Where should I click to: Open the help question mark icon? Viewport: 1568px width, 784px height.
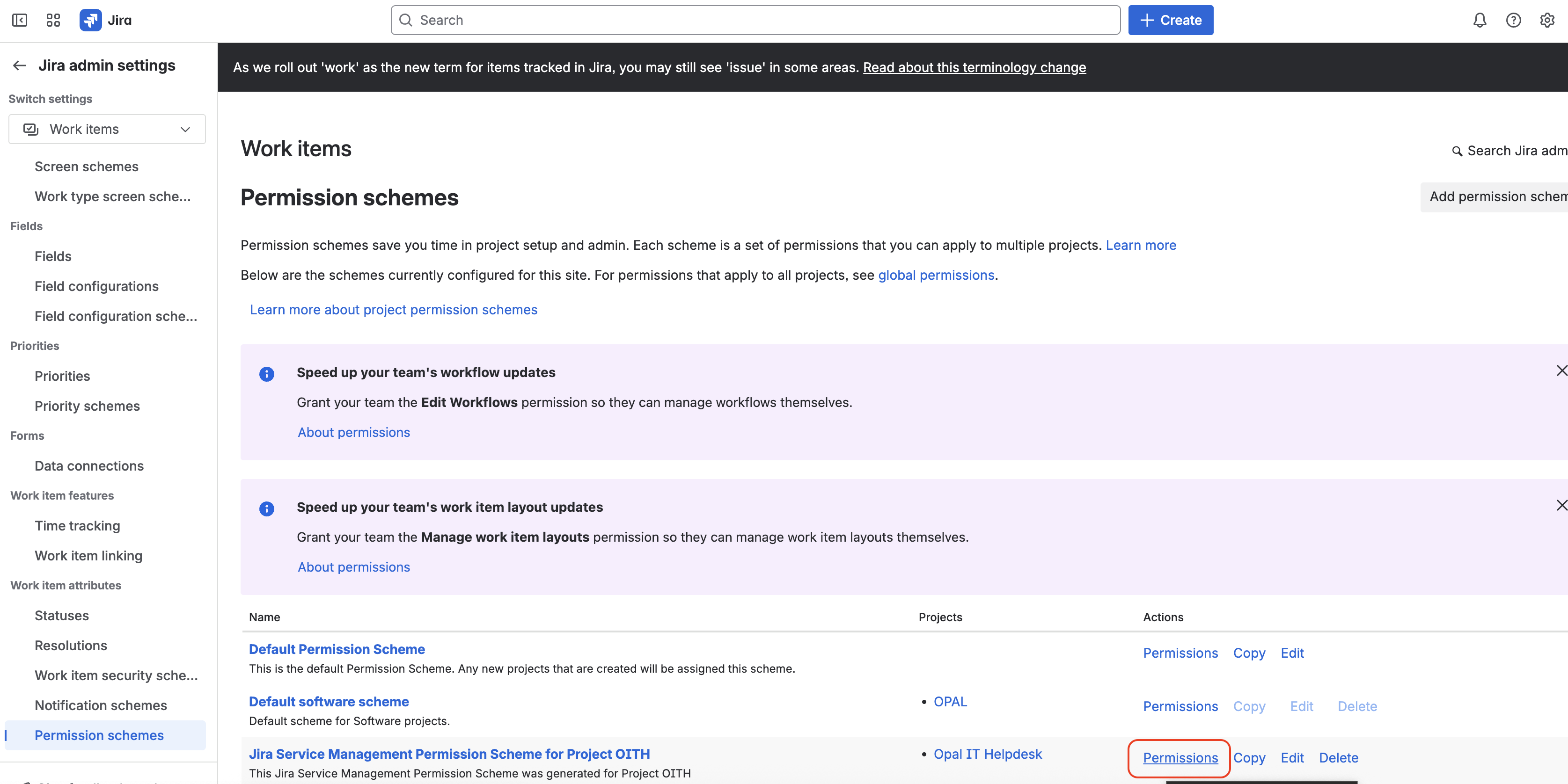click(1513, 20)
